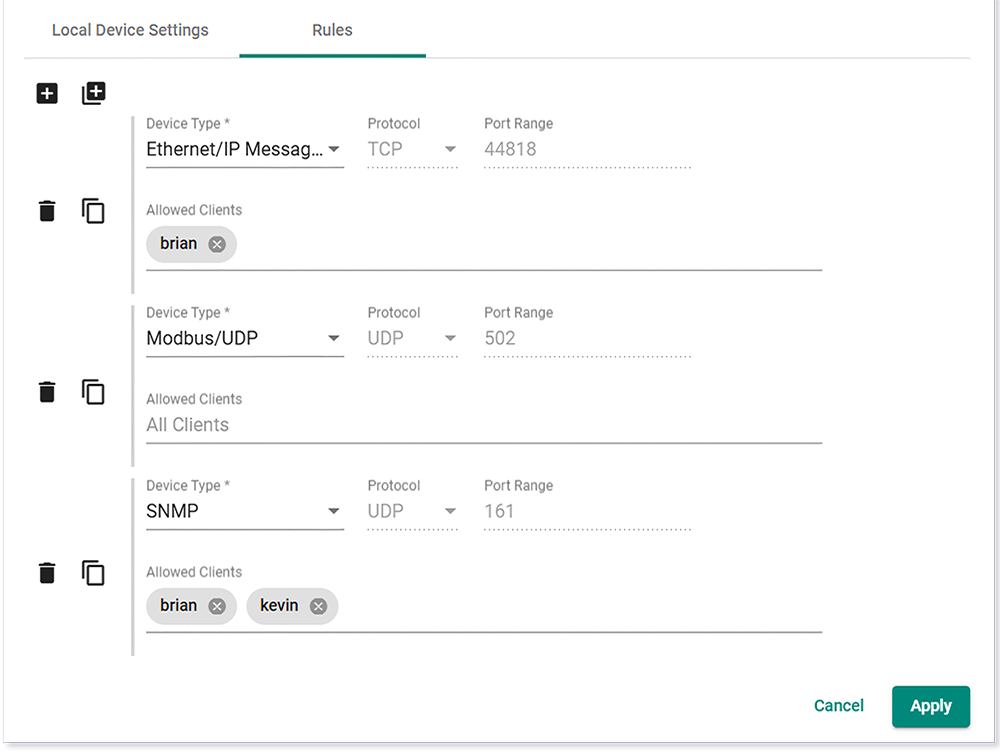The image size is (1000, 754).
Task: Remove kevin from SNMP allowed clients
Action: tap(318, 606)
